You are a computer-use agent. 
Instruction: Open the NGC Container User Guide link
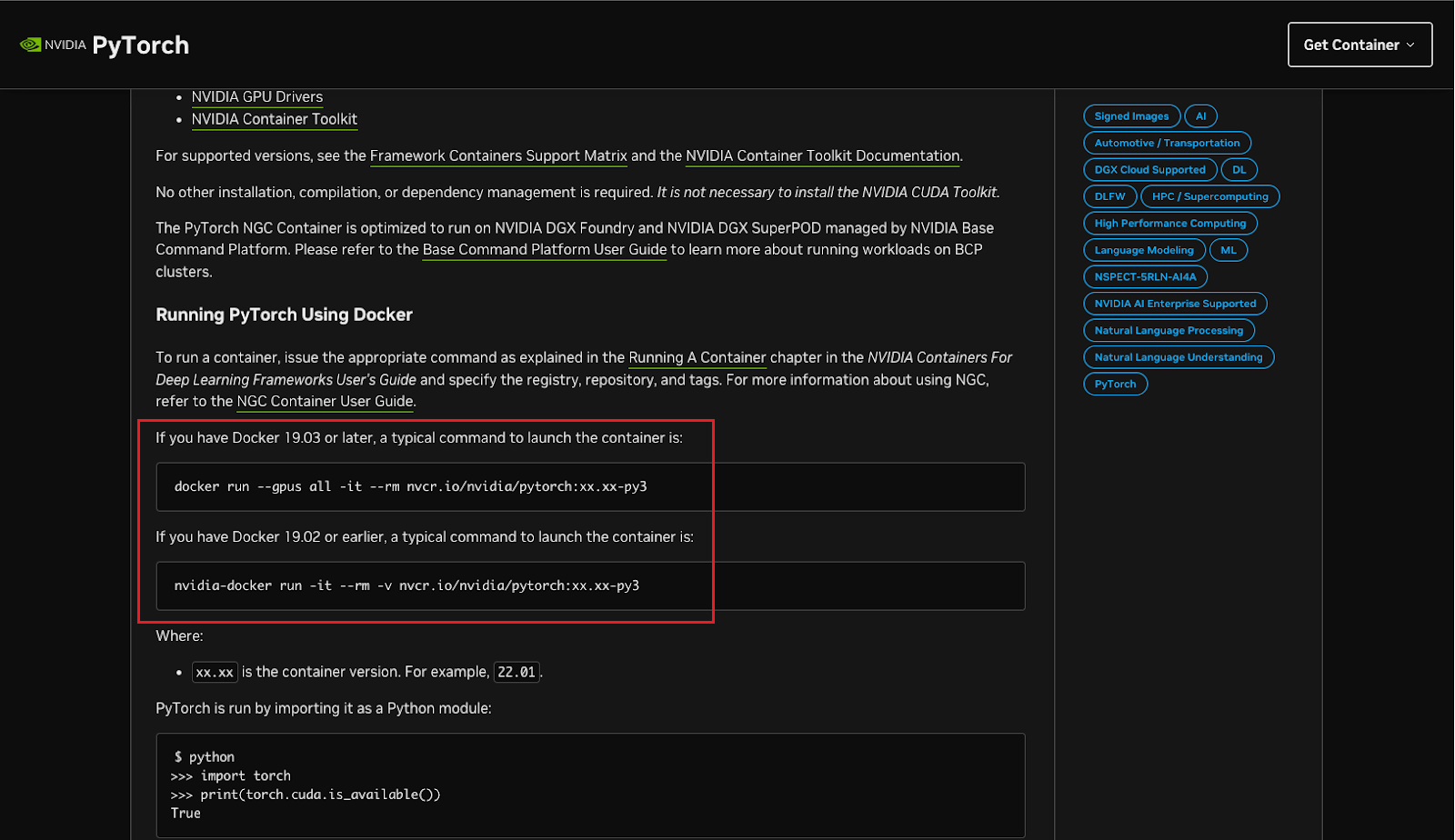(x=326, y=401)
